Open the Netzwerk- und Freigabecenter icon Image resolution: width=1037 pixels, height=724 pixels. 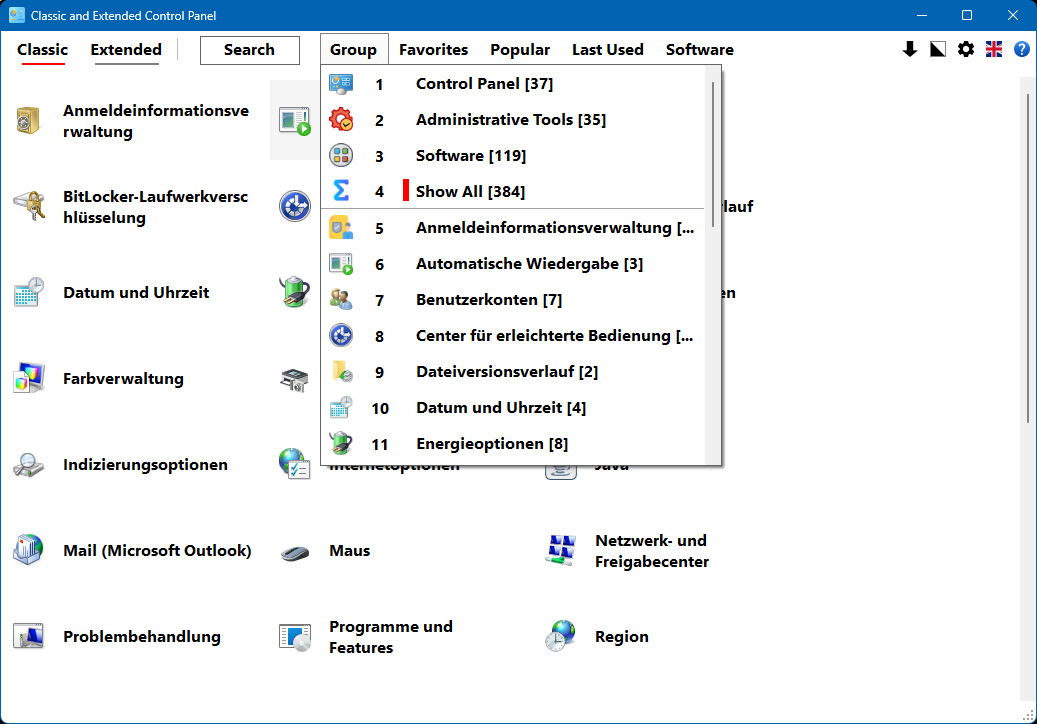click(x=561, y=551)
